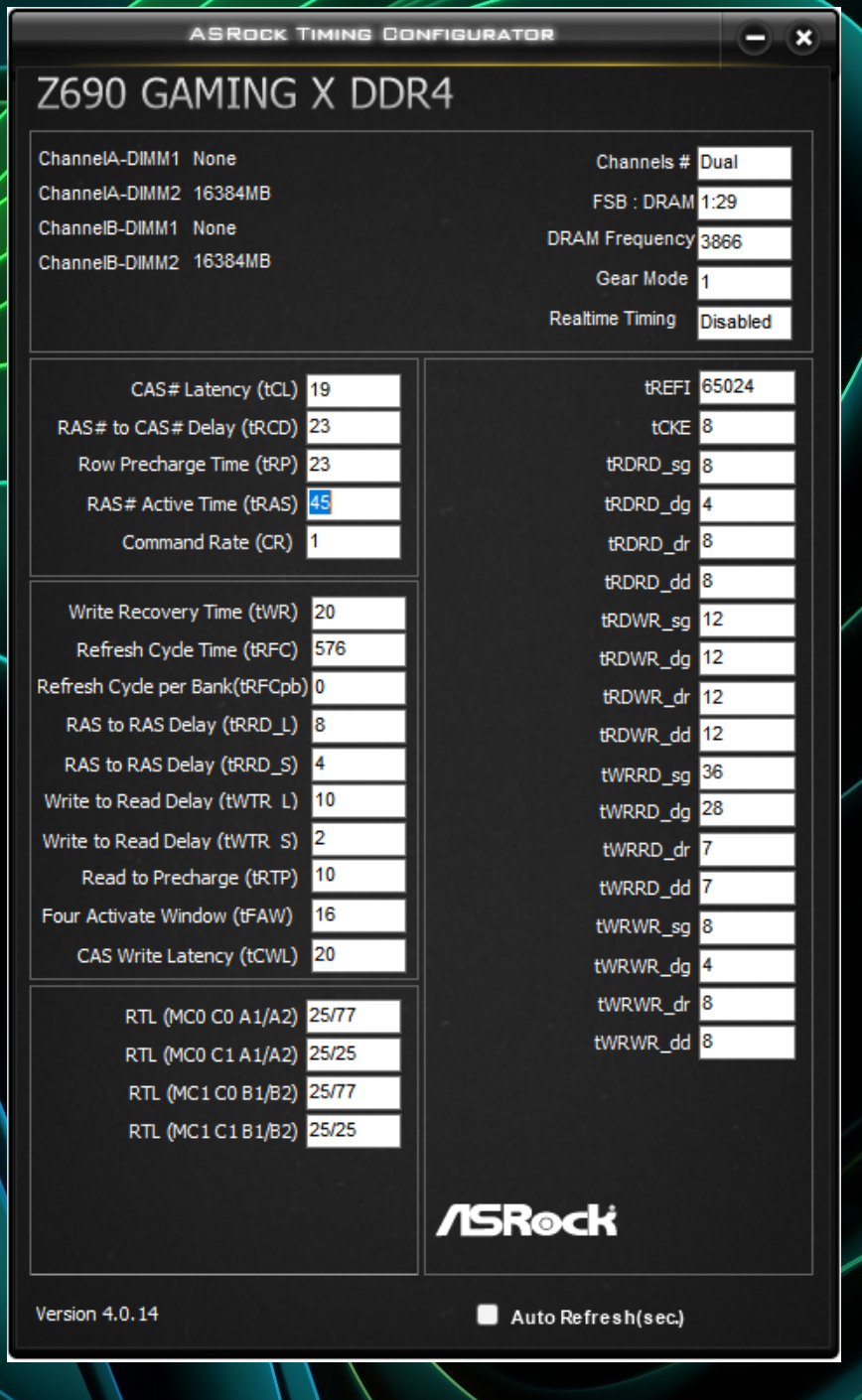Image resolution: width=862 pixels, height=1400 pixels.
Task: Click the RTL (MC0 C0 A1/A2) field
Action: tap(354, 1017)
